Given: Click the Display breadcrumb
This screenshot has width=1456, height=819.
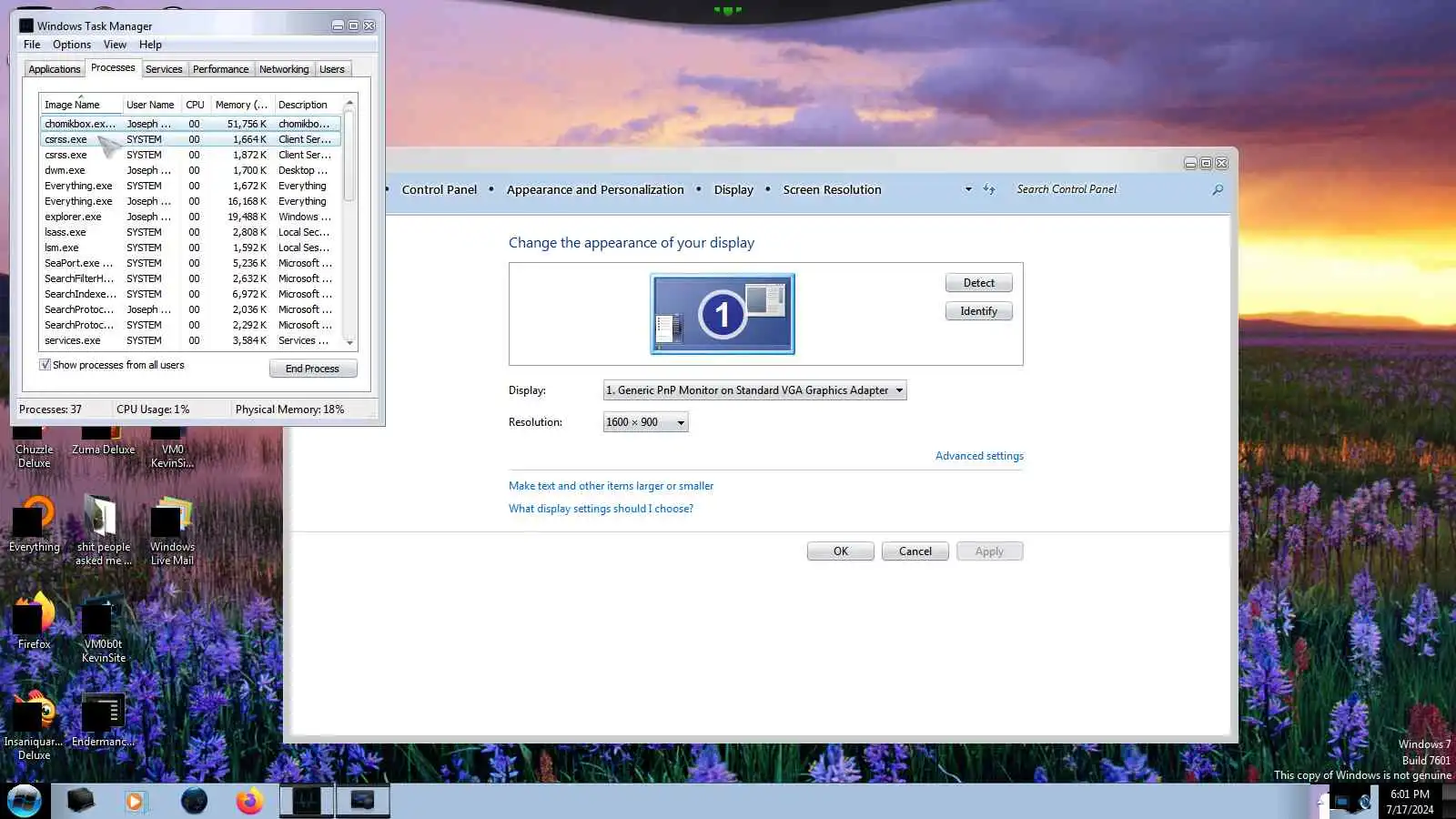Looking at the screenshot, I should click(x=733, y=190).
